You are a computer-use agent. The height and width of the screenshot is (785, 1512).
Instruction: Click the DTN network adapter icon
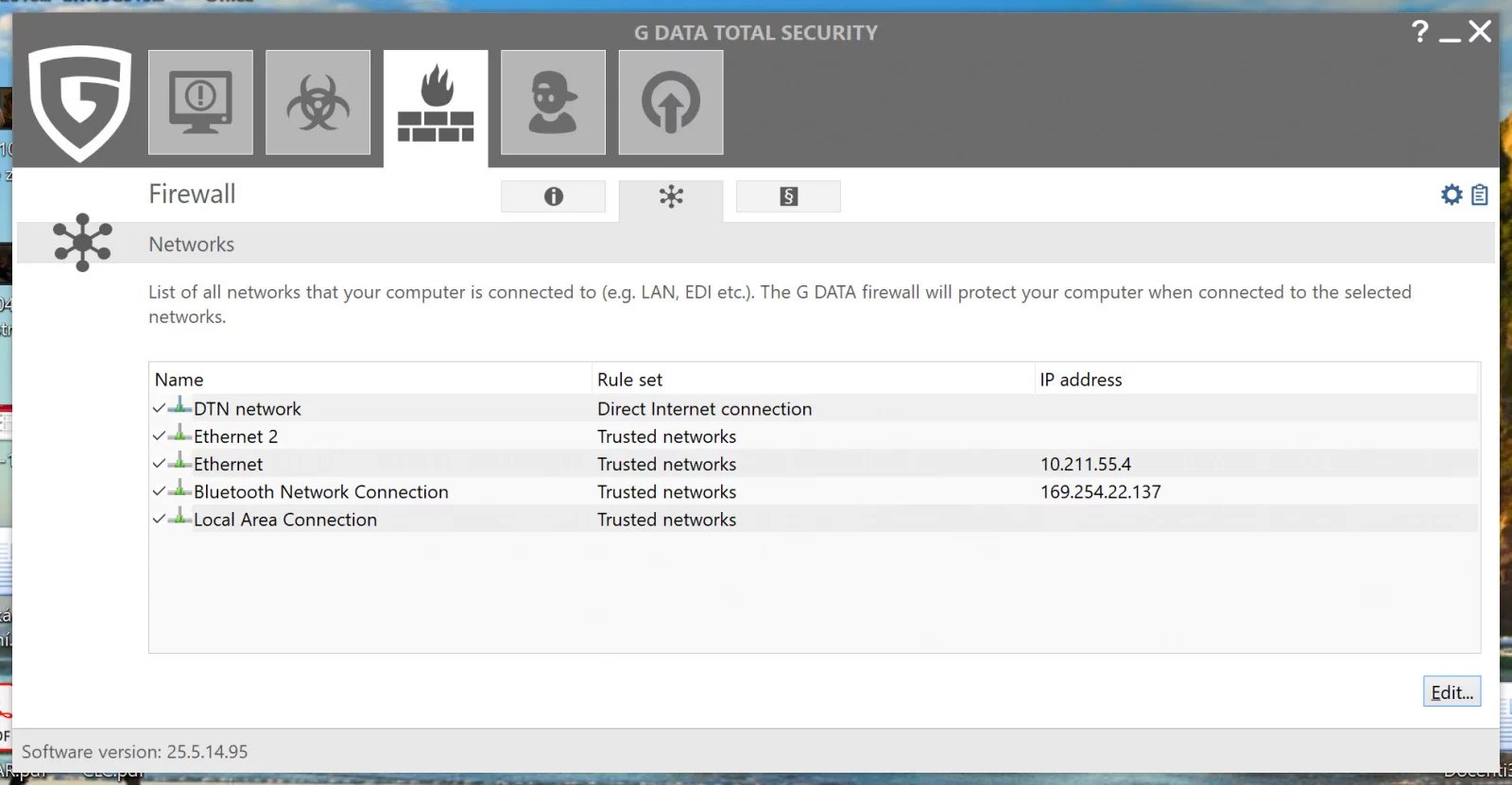tap(180, 407)
